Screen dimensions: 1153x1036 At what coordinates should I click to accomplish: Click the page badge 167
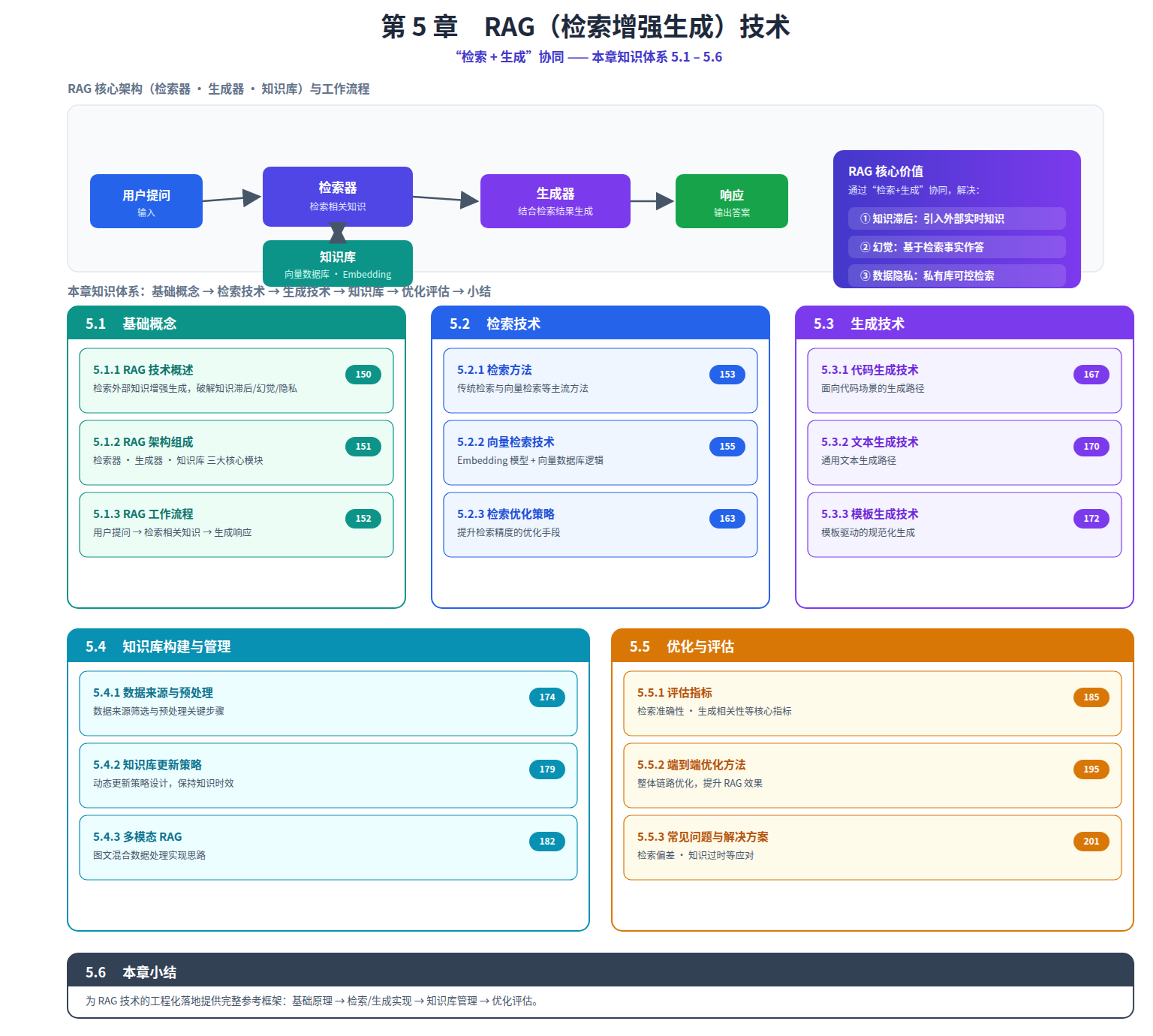(1091, 375)
